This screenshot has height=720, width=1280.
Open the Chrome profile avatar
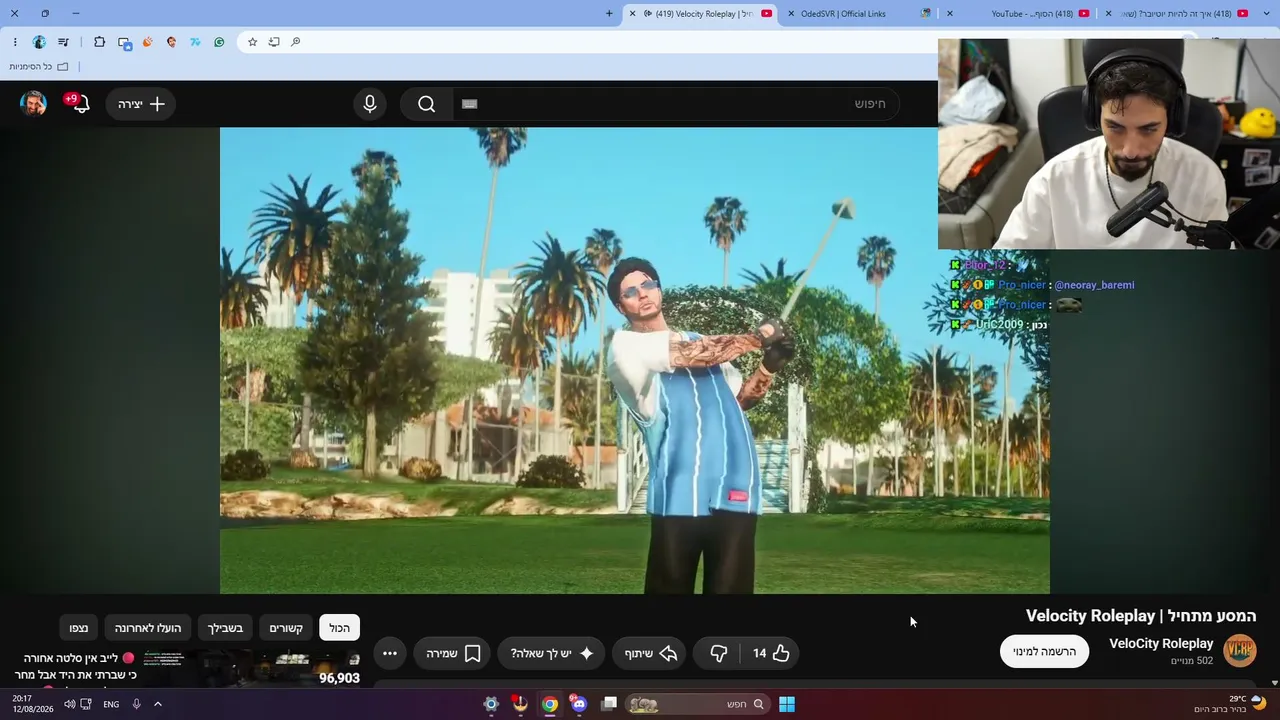pos(39,42)
